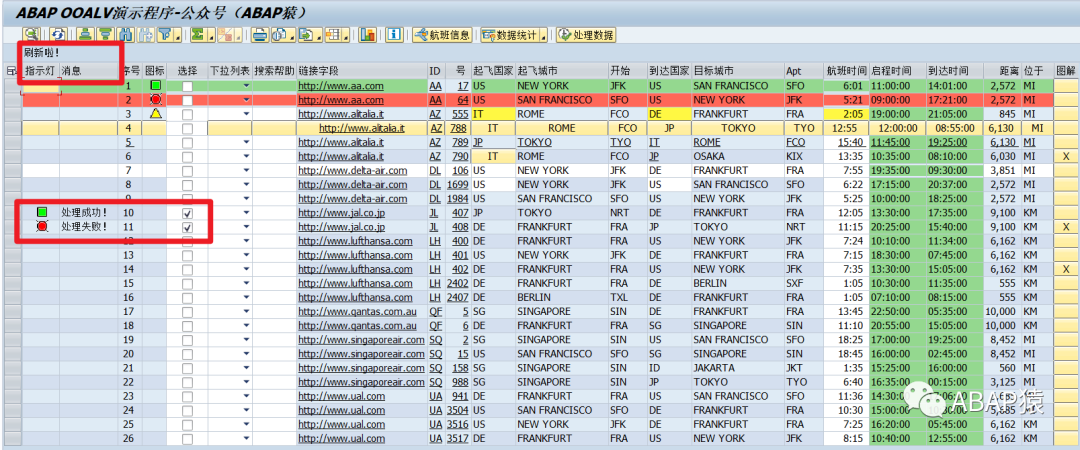
Task: Open the 下拉列表 dropdown in row 7
Action: [x=246, y=170]
